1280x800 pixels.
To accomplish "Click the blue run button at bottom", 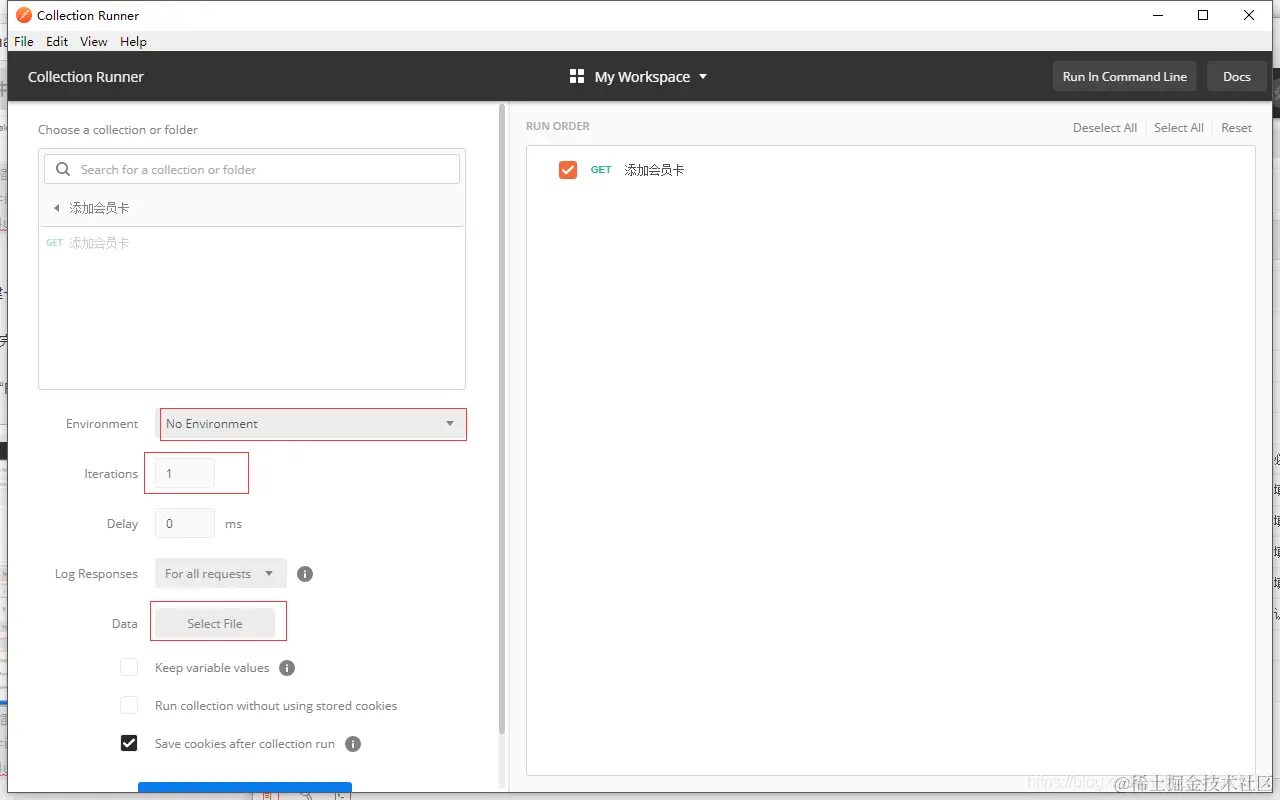I will point(245,788).
